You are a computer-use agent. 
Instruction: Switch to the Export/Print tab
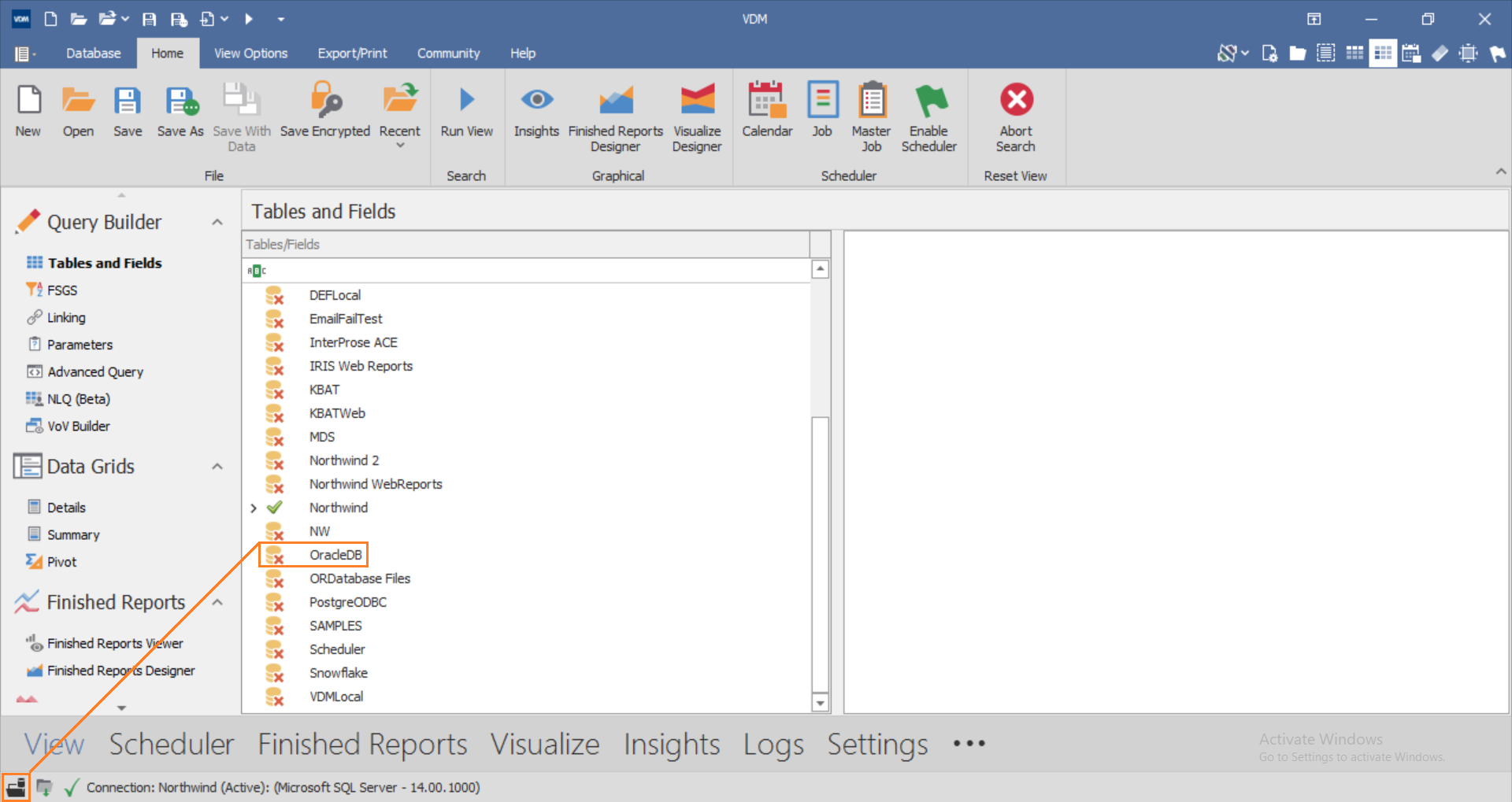(353, 54)
